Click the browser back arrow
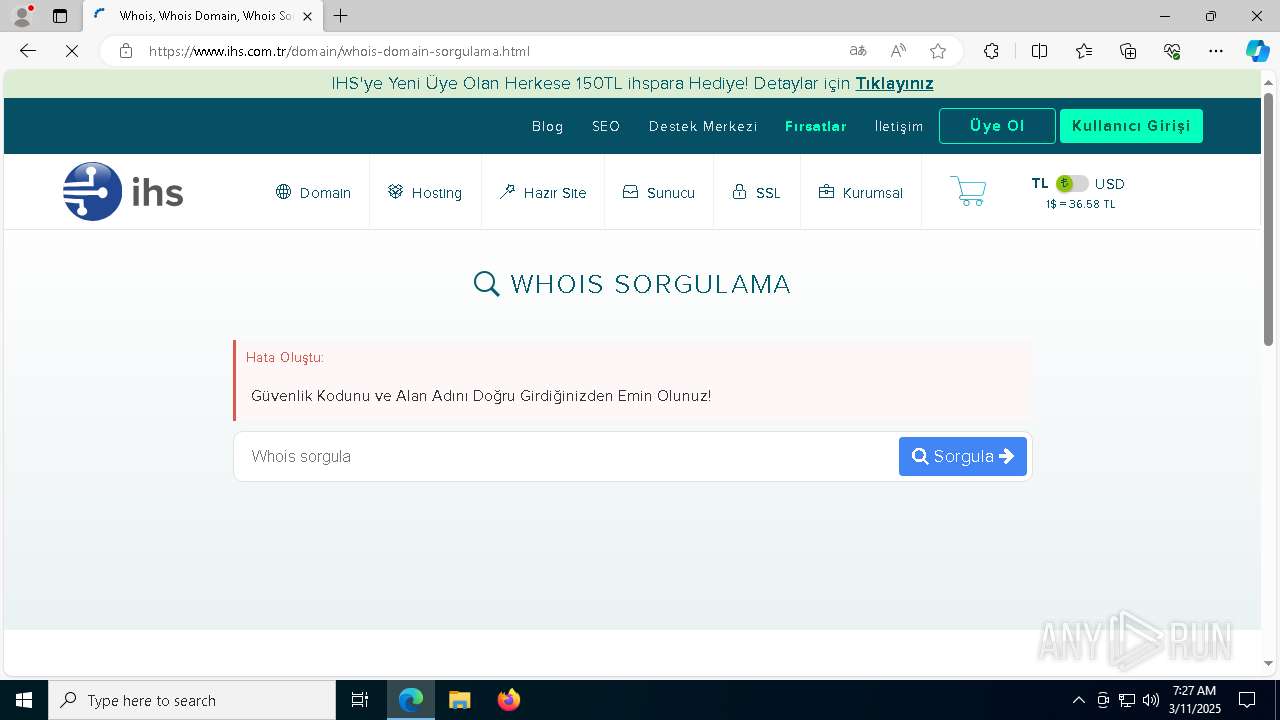This screenshot has width=1280, height=720. coord(28,51)
